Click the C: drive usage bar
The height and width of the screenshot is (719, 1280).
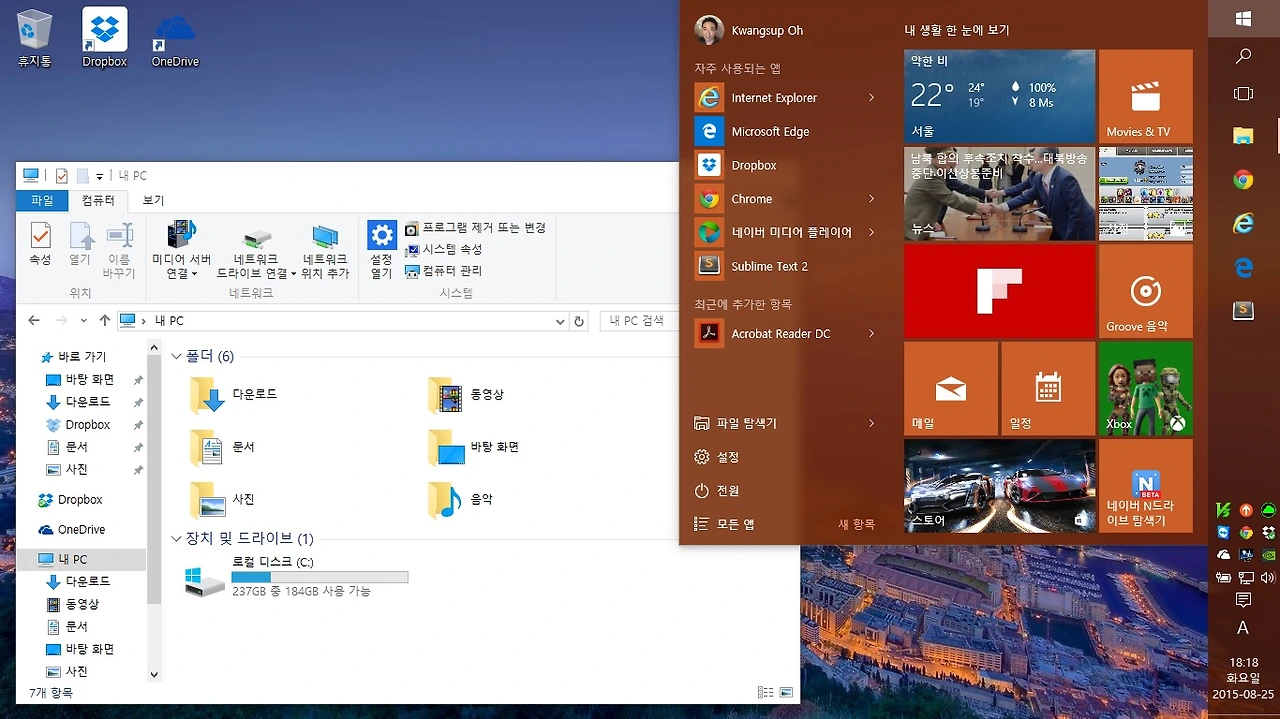(320, 577)
